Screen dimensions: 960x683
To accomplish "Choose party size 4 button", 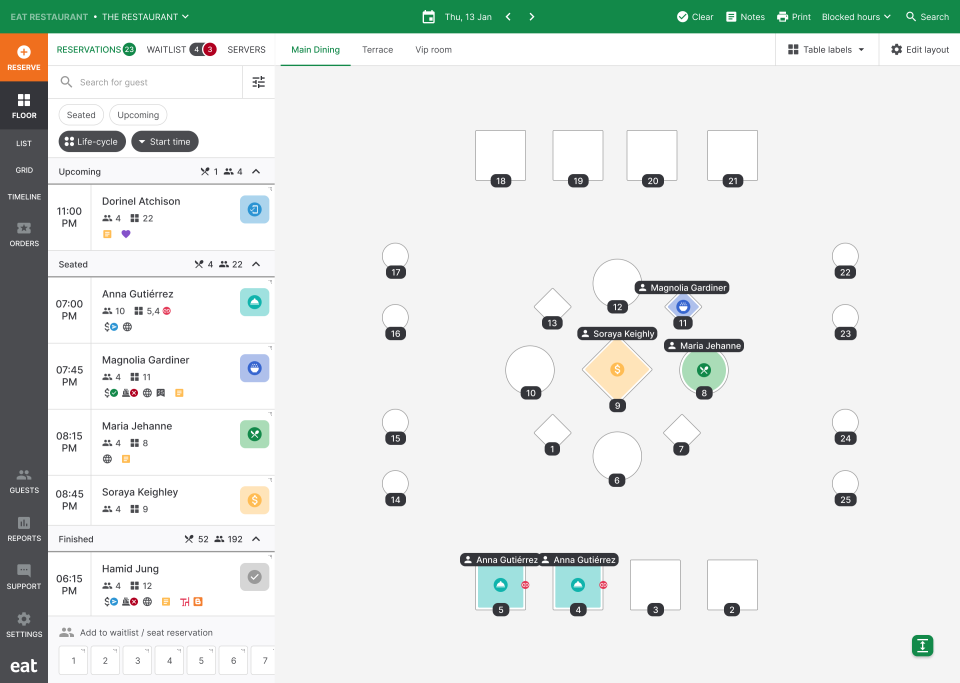I will pos(170,660).
